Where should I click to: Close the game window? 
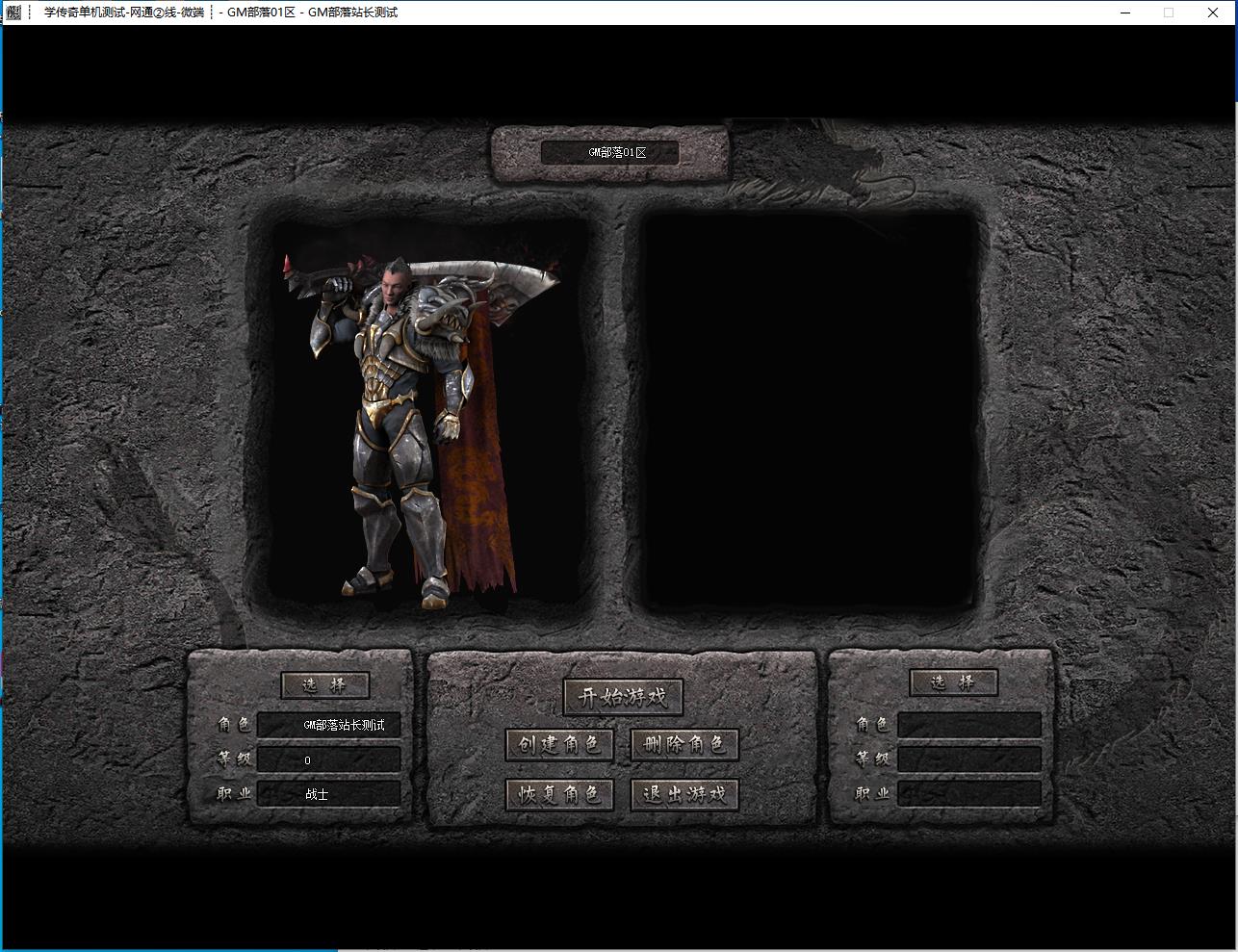[x=1213, y=13]
